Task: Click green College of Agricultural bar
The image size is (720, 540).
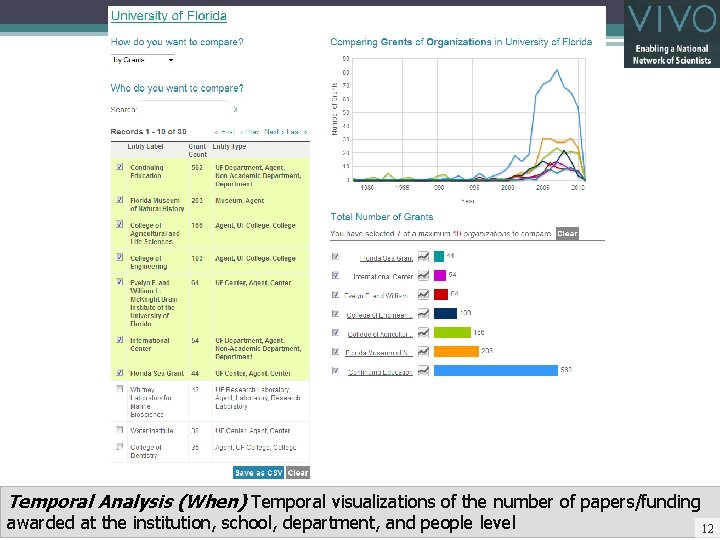Action: 452,332
